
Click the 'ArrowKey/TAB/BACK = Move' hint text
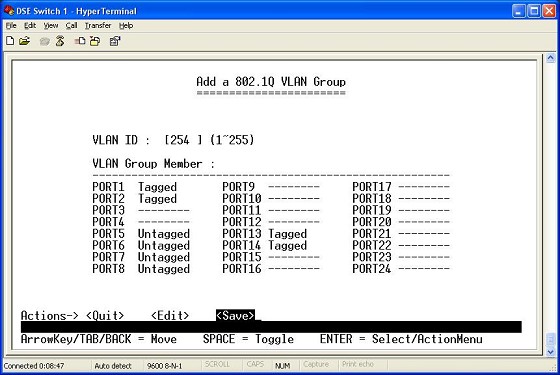click(99, 339)
